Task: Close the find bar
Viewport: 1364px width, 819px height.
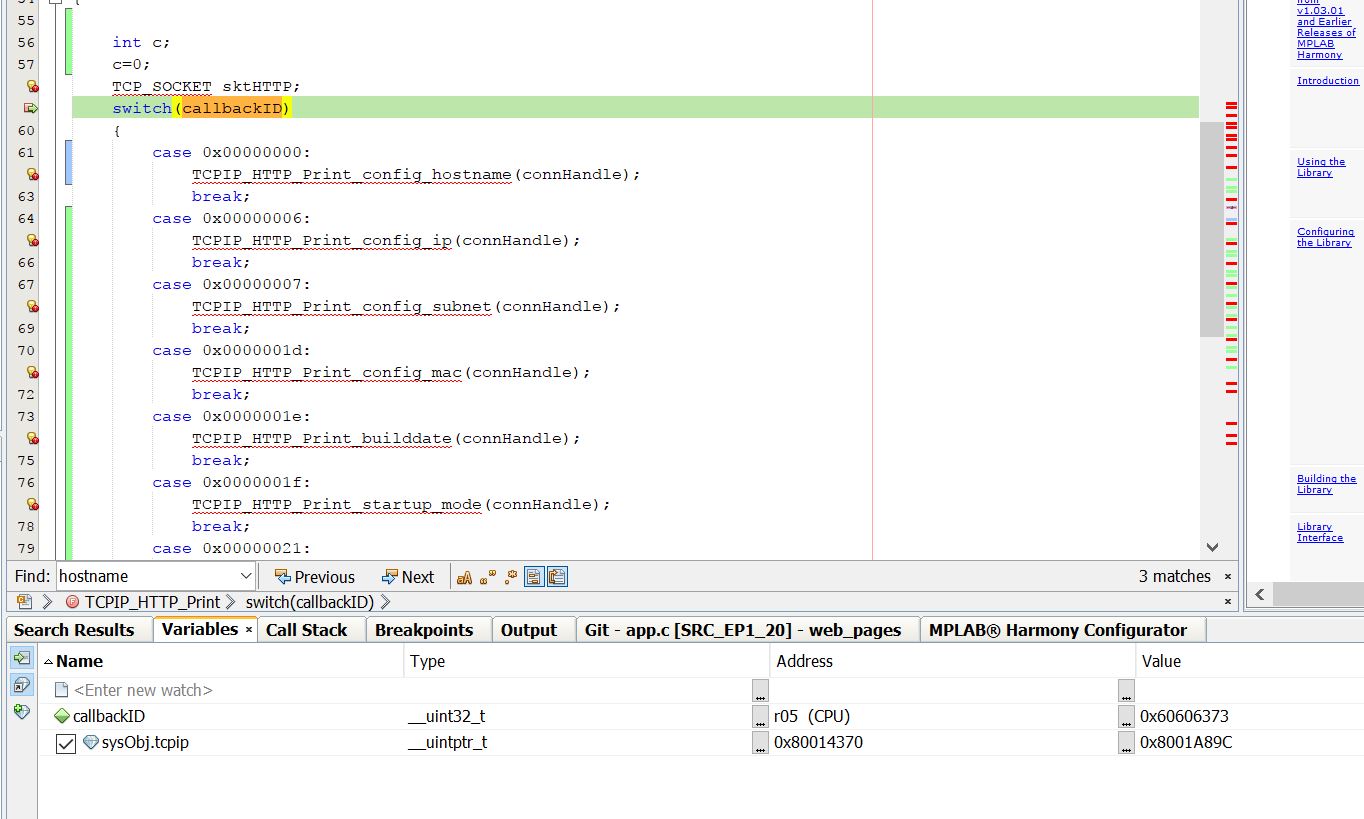Action: pyautogui.click(x=1228, y=577)
